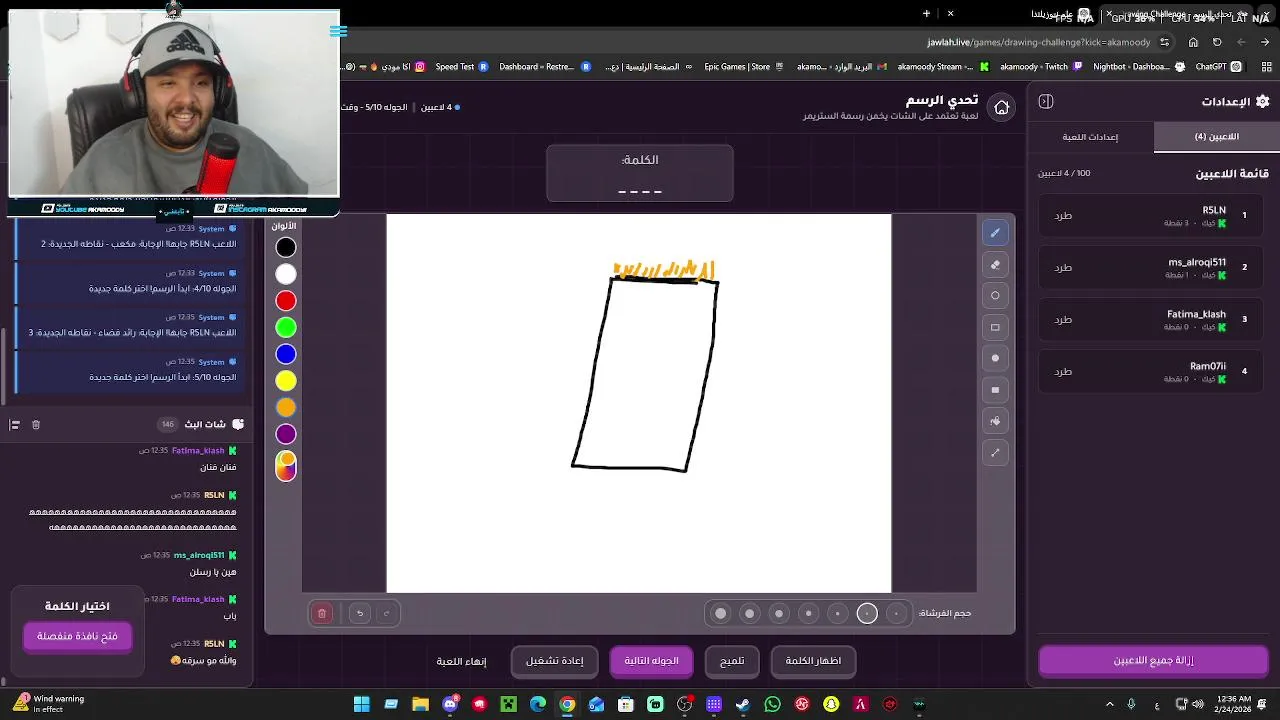Select the paint bucket fill tool
1280x720 pixels.
point(995,421)
